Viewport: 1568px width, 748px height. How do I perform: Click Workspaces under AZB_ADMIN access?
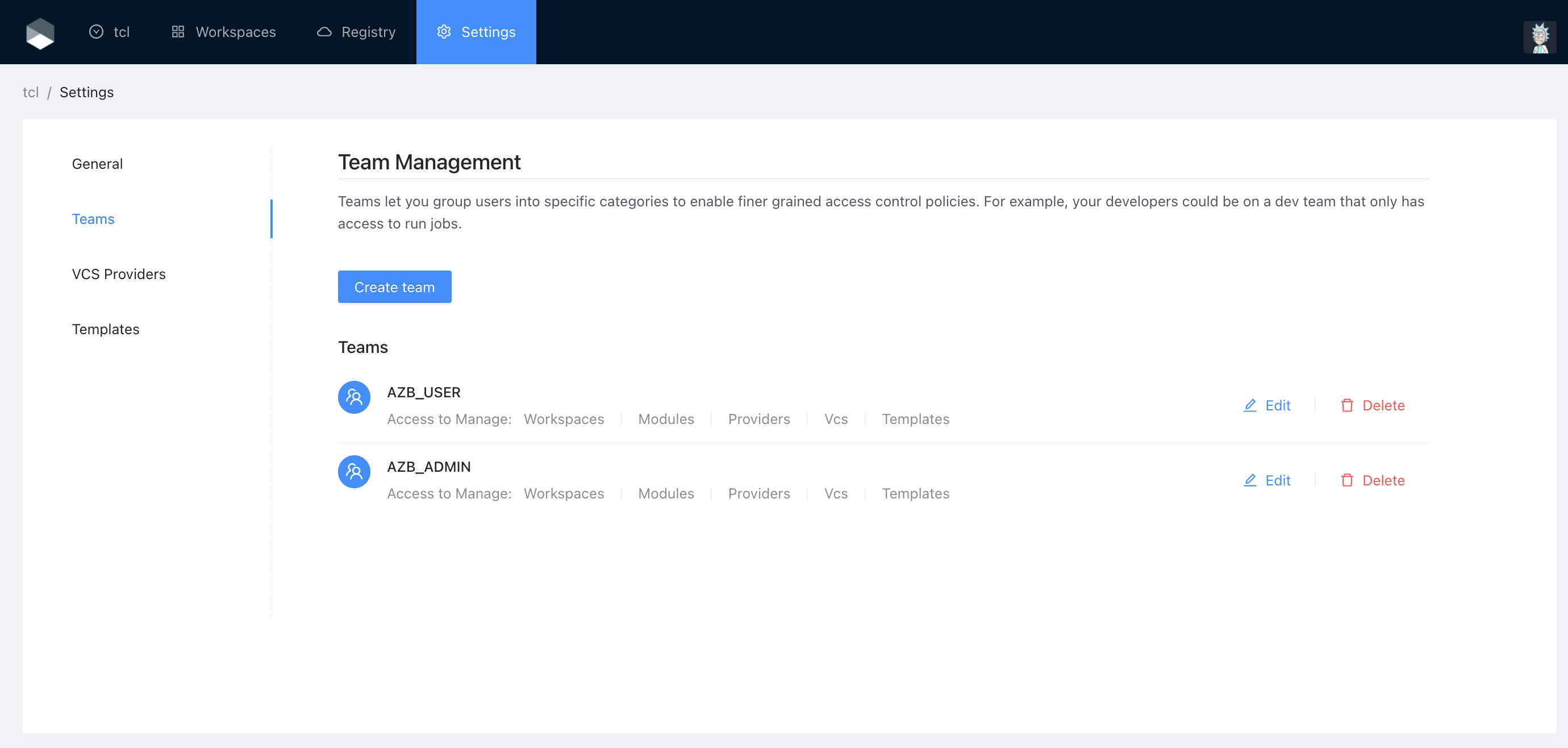(x=564, y=493)
